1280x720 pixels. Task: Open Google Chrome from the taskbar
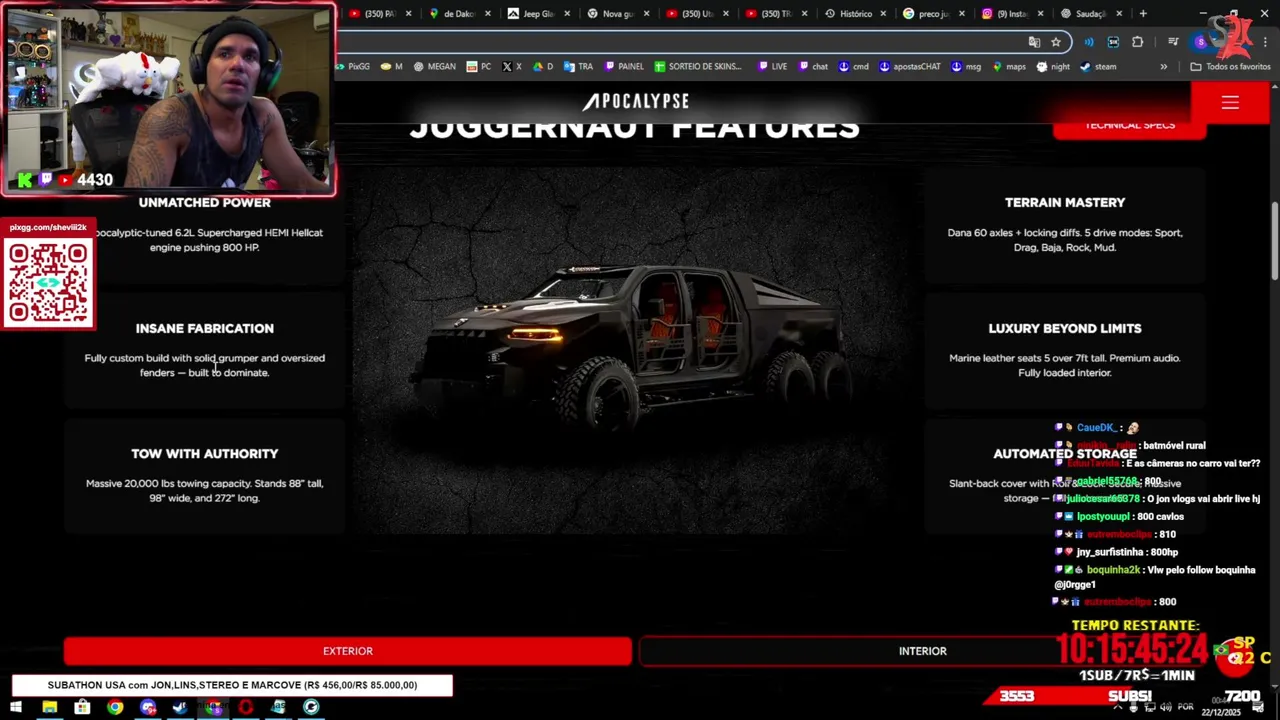tap(115, 707)
